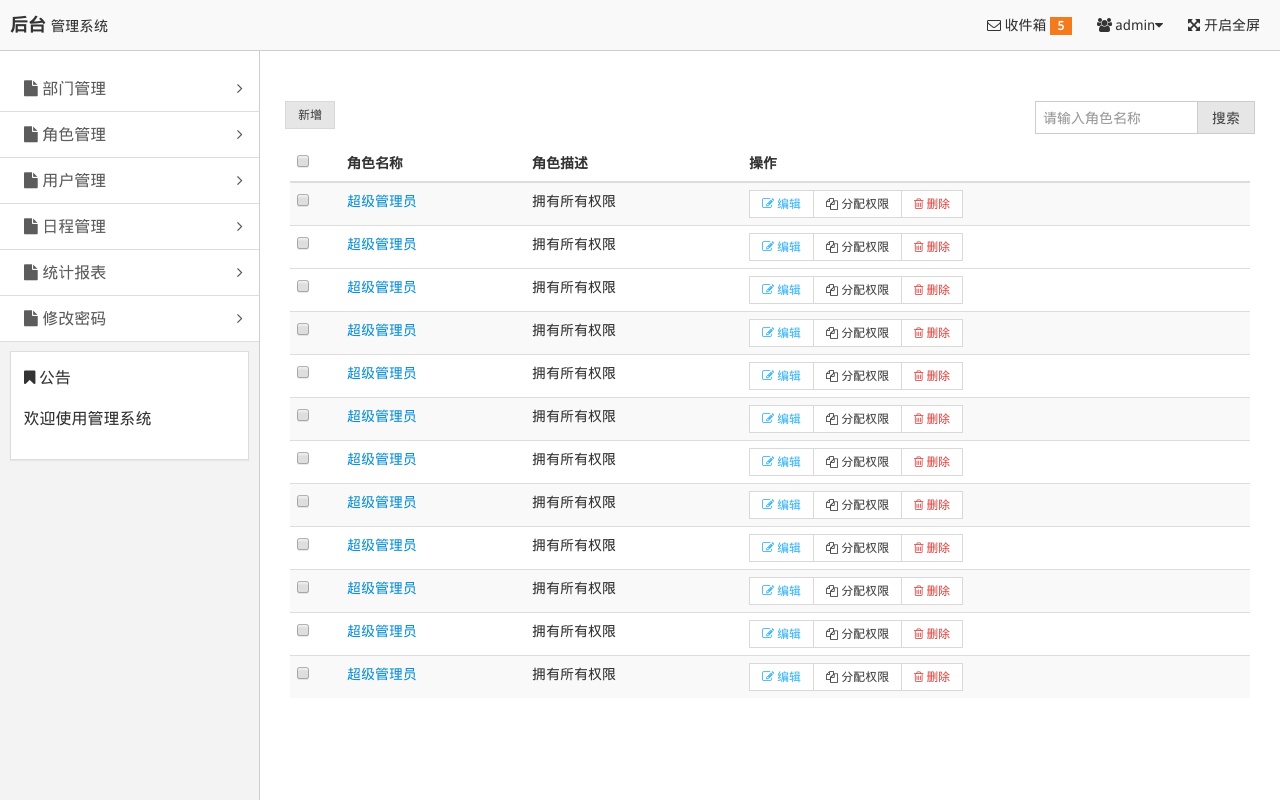Click the 角色描述 column header
Viewport: 1280px width, 800px height.
click(x=560, y=163)
